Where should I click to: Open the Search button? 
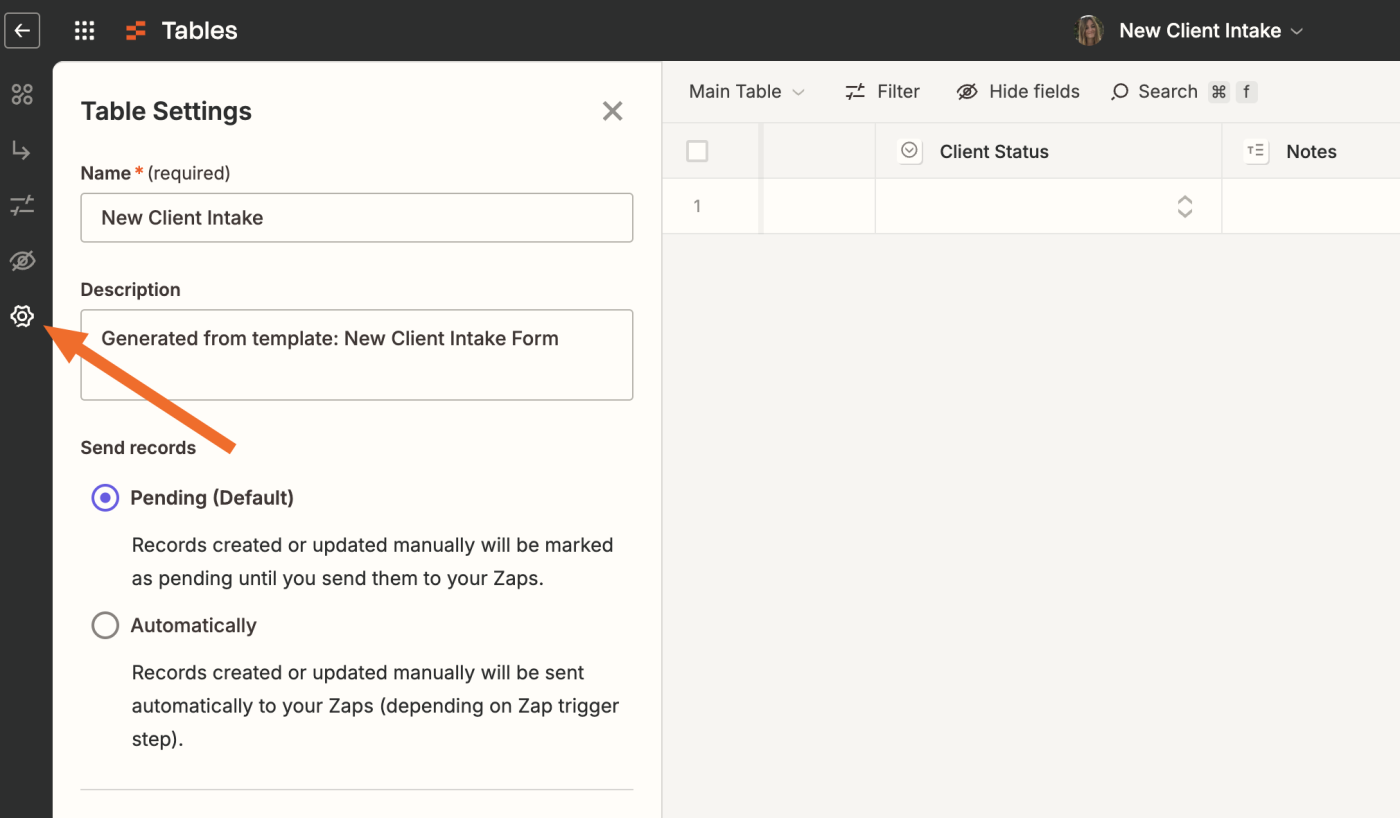(x=1155, y=92)
